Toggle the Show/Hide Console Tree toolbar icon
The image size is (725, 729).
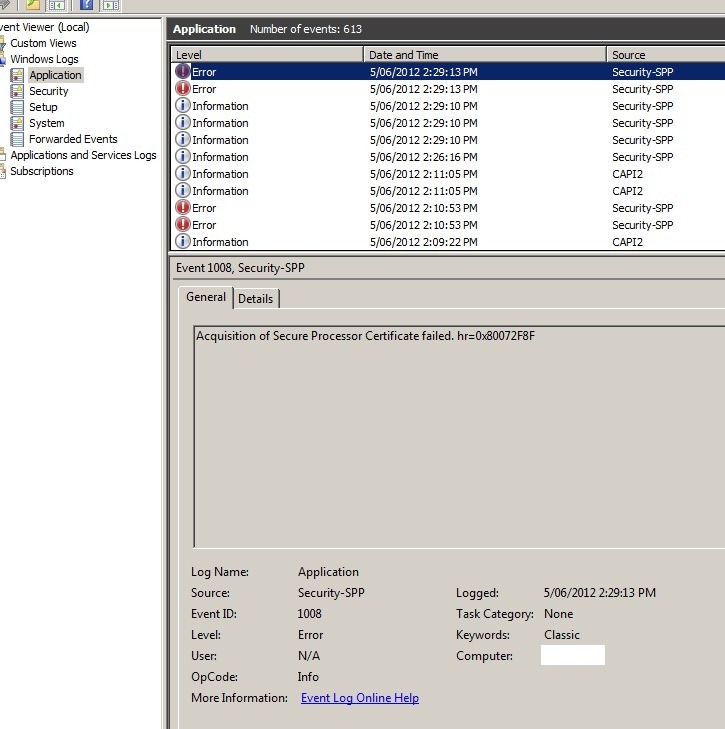pyautogui.click(x=58, y=5)
